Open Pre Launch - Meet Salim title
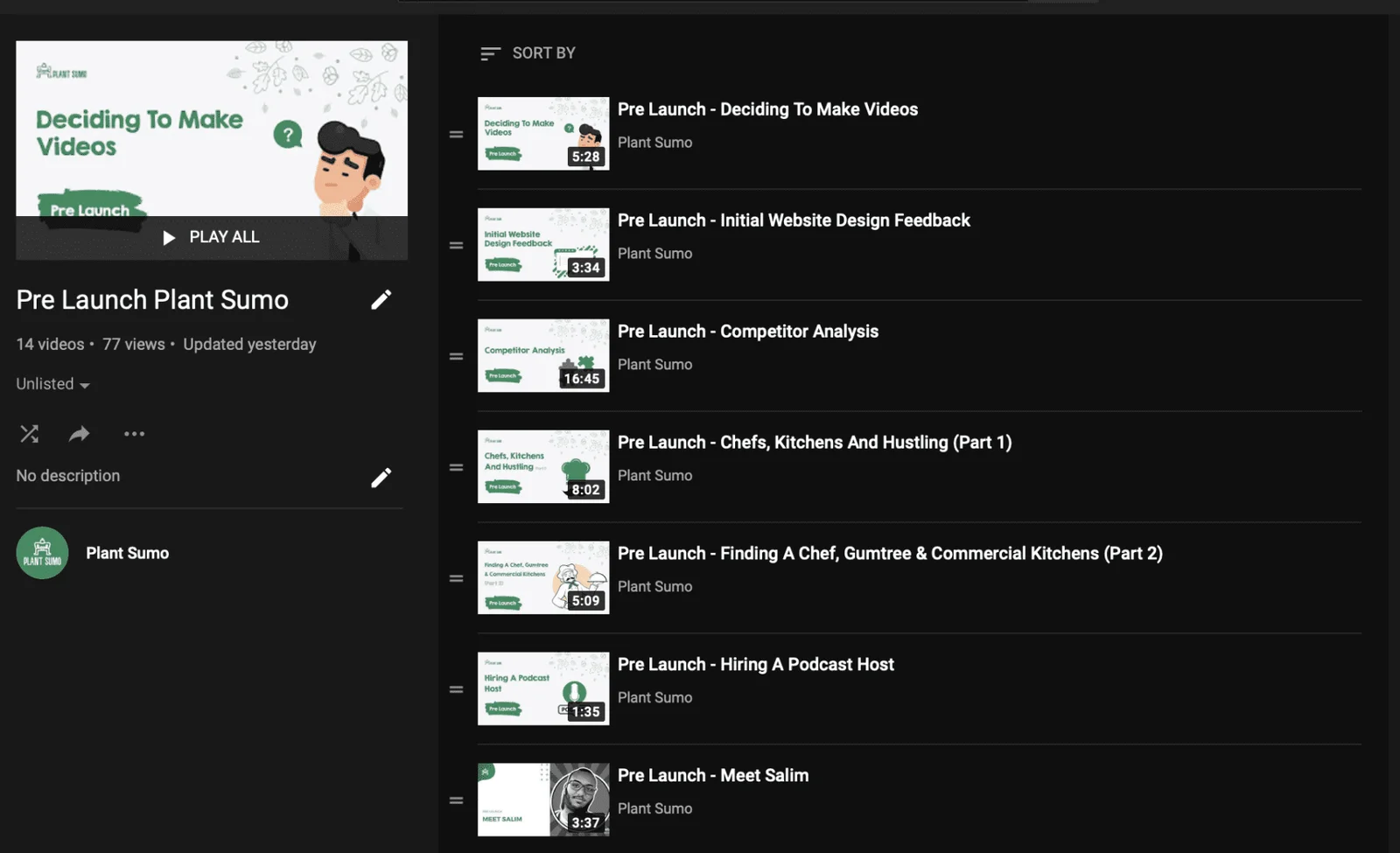This screenshot has width=1400, height=853. 713,776
